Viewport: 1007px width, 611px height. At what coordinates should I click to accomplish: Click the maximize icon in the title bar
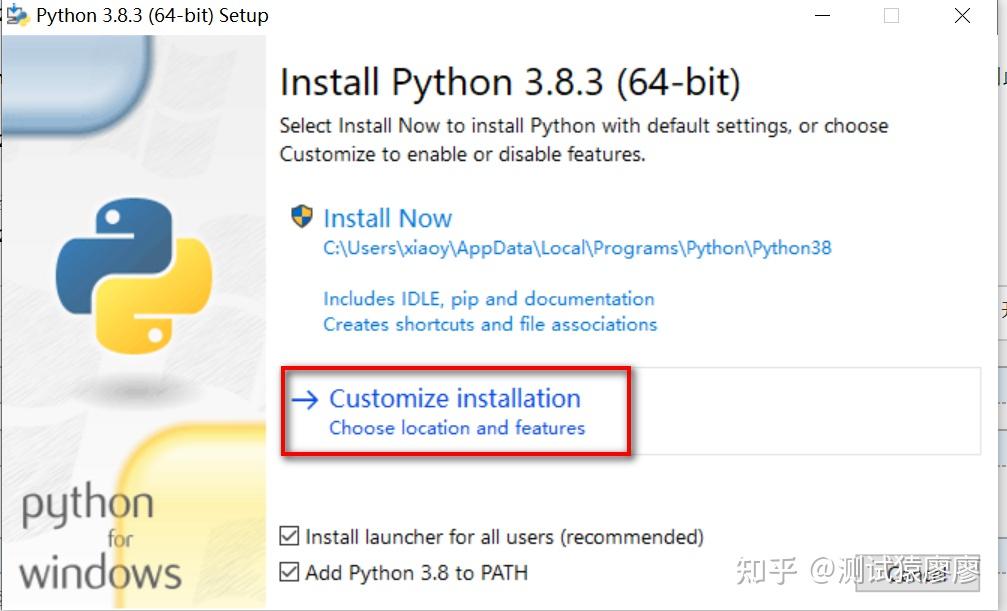tap(891, 15)
